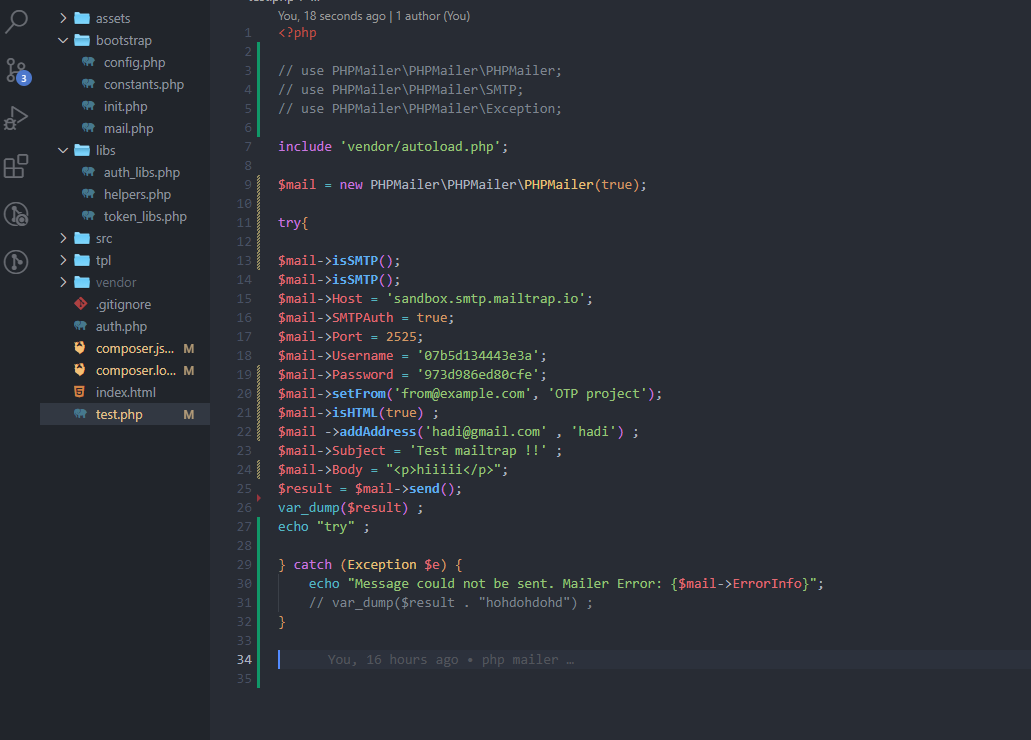Image resolution: width=1031 pixels, height=740 pixels.
Task: Open constants.php from the explorer
Action: coord(144,85)
